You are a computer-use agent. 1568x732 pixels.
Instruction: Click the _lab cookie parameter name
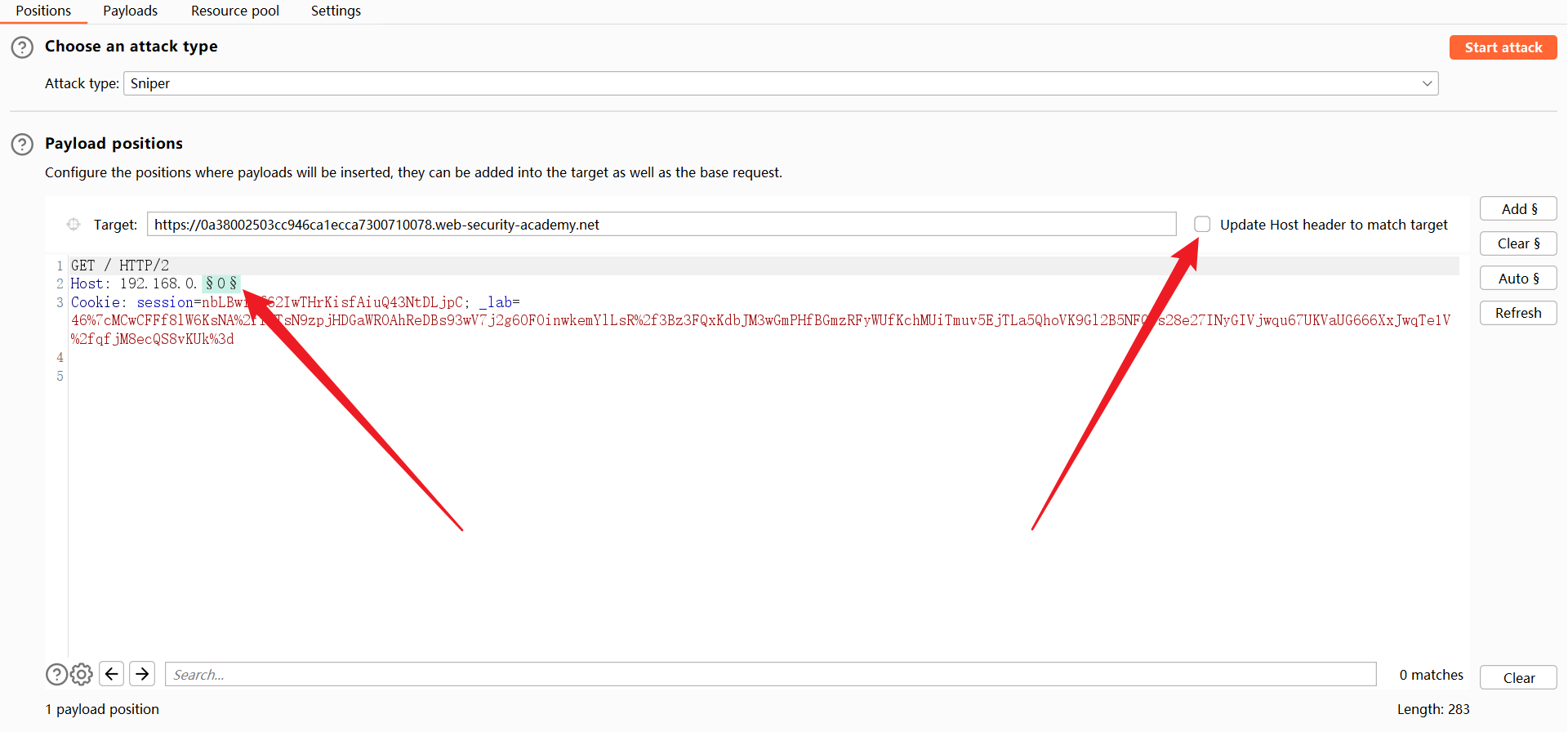tap(496, 302)
